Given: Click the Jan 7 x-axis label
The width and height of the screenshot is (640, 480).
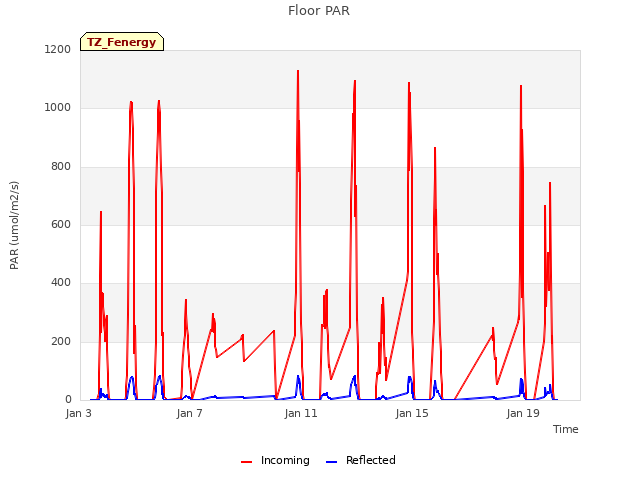Looking at the screenshot, I should coord(189,413).
